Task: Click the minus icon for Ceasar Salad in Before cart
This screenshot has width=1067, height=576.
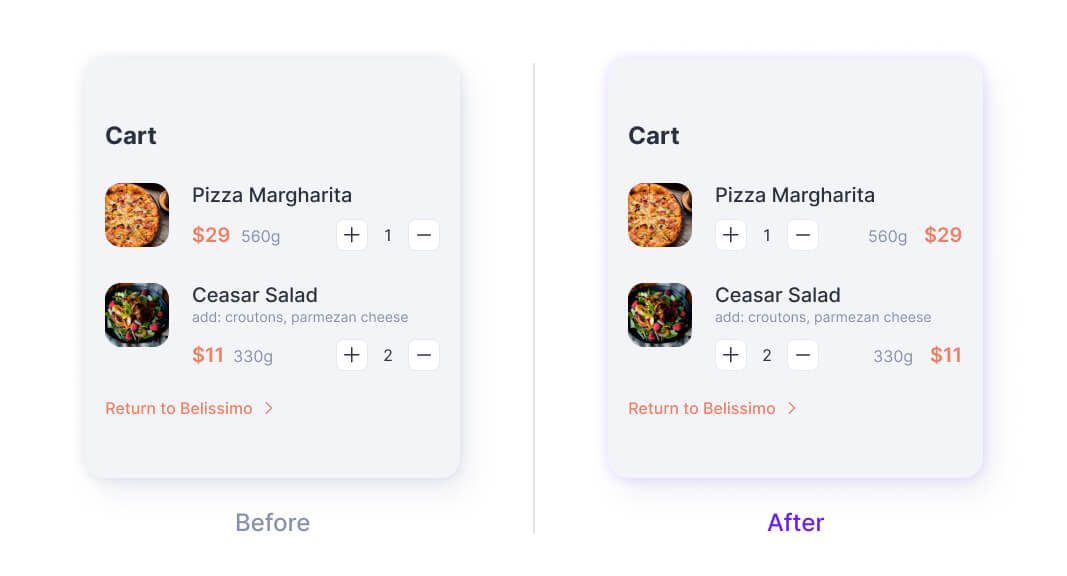Action: pos(423,355)
